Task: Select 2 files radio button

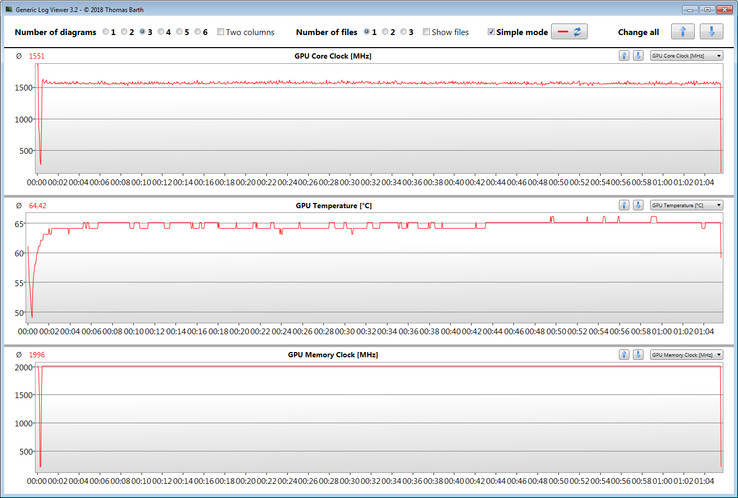Action: pyautogui.click(x=385, y=32)
